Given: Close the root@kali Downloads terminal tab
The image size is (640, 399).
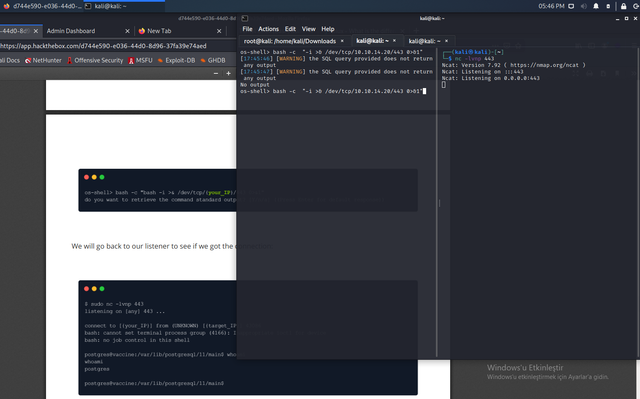Looking at the screenshot, I should pos(342,41).
